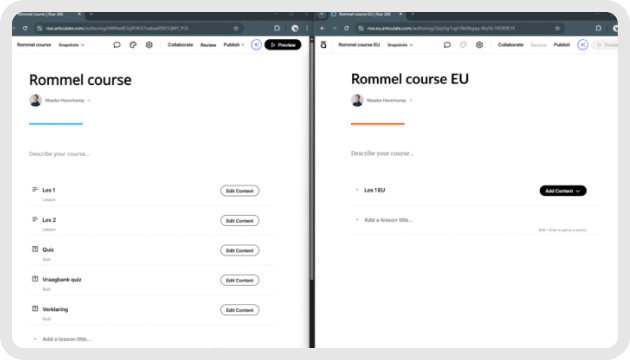This screenshot has width=630, height=360.
Task: Click the 'Rommel course EU' heading
Action: [410, 79]
